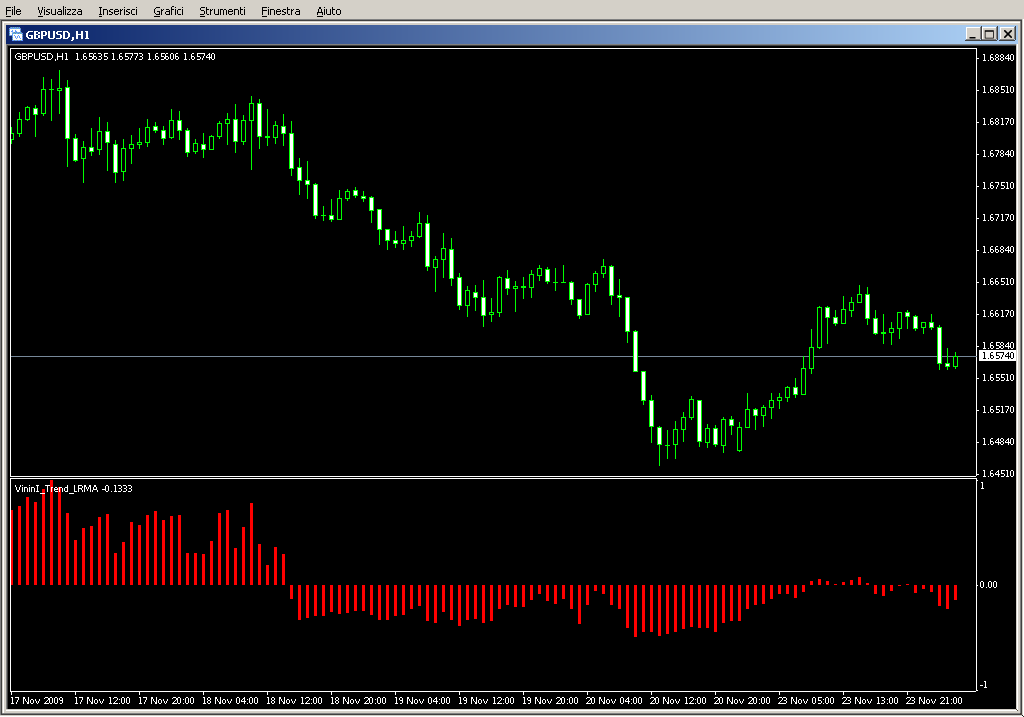Open the Strumenti menu
Viewport: 1024px width, 717px height.
coord(222,11)
